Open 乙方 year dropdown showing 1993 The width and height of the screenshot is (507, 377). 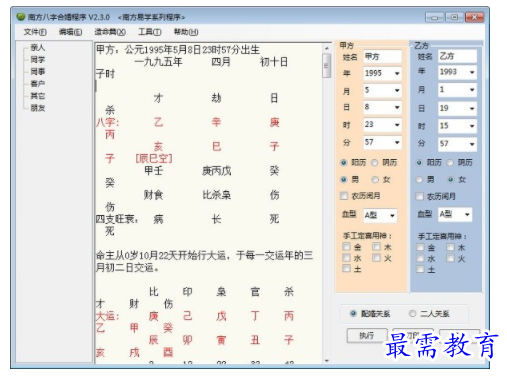tap(457, 72)
